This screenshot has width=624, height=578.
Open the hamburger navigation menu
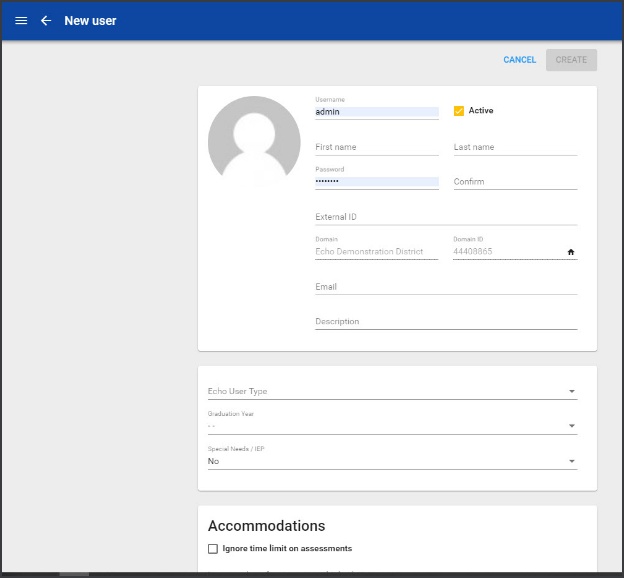click(21, 21)
